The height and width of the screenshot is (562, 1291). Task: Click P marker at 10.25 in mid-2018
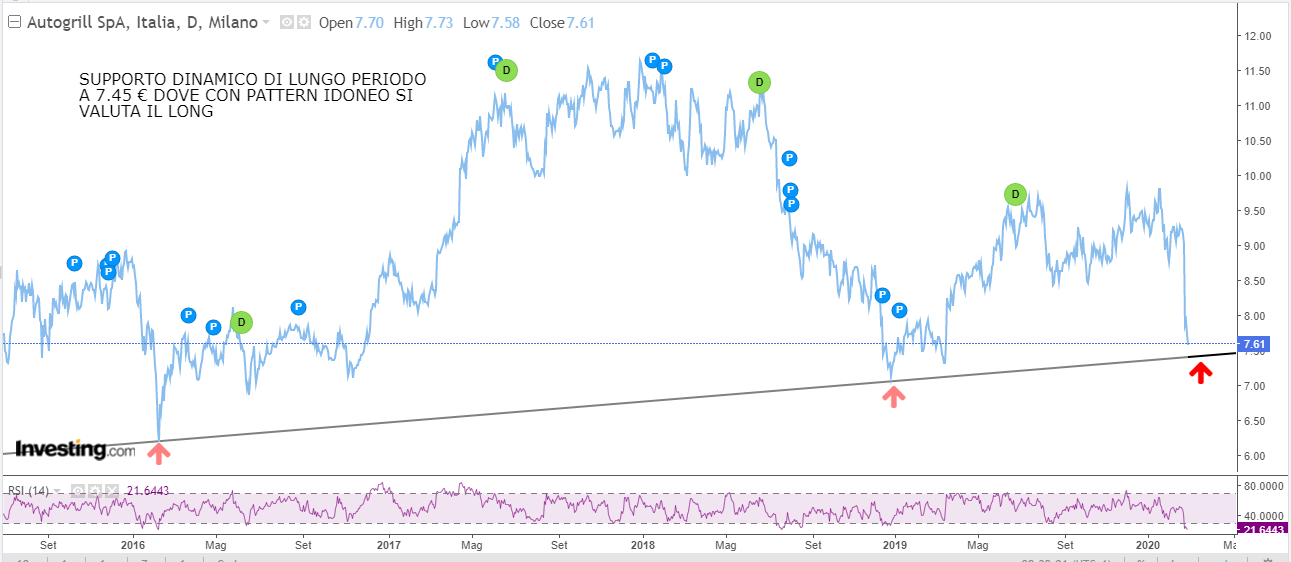point(789,158)
